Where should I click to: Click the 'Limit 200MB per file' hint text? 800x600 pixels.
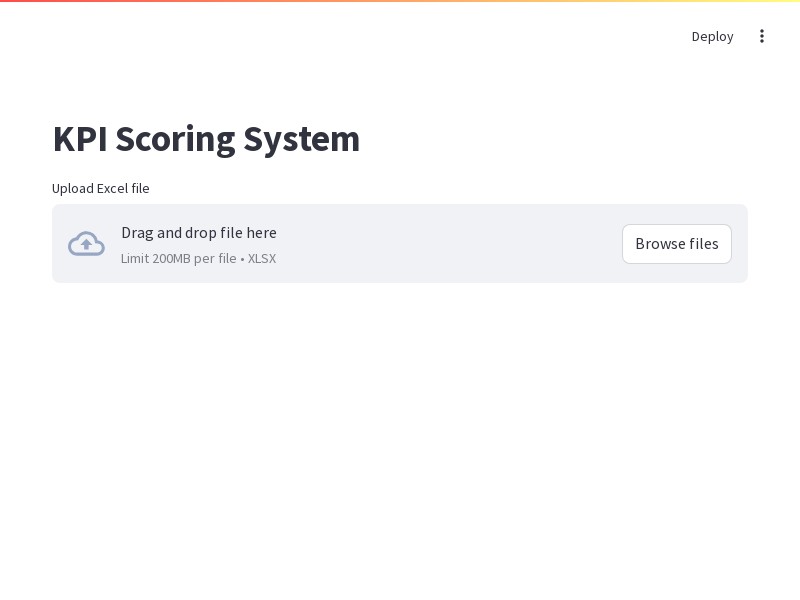click(x=179, y=259)
